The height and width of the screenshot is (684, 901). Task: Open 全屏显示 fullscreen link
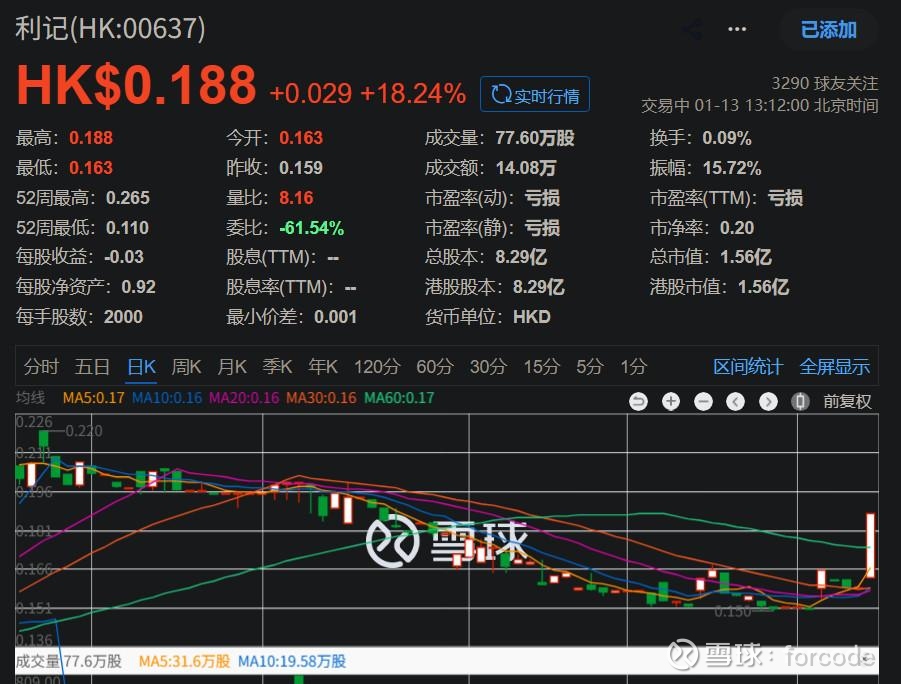tap(834, 367)
